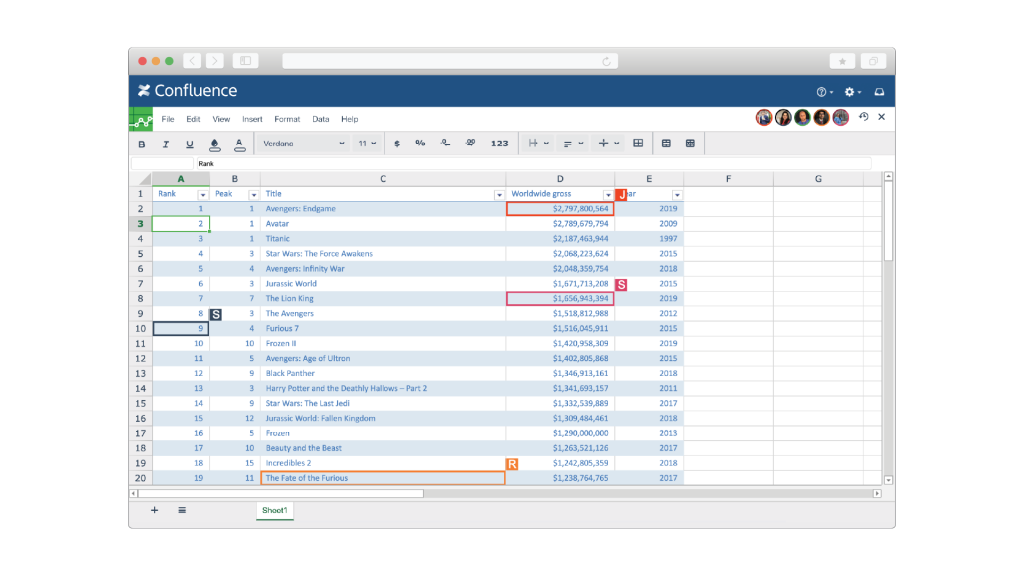The height and width of the screenshot is (576, 1024).
Task: Click the insert table rows icon
Action: (x=666, y=143)
